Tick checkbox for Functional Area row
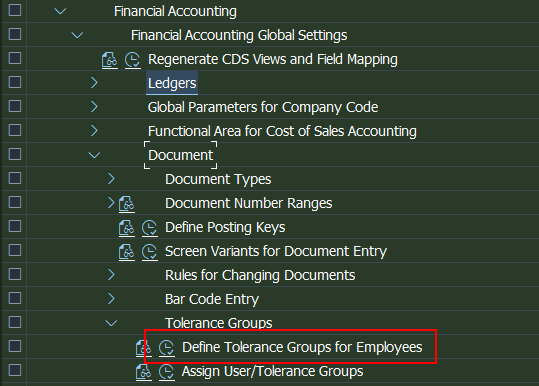Image resolution: width=539 pixels, height=386 pixels. pyautogui.click(x=15, y=130)
